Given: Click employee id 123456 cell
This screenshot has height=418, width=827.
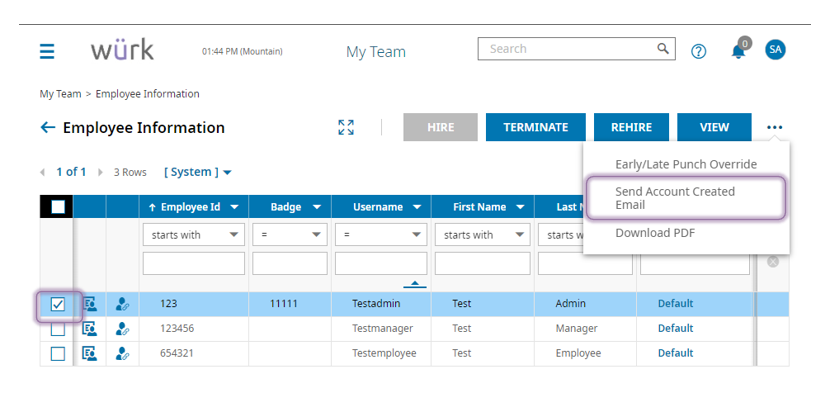Looking at the screenshot, I should pyautogui.click(x=177, y=328).
